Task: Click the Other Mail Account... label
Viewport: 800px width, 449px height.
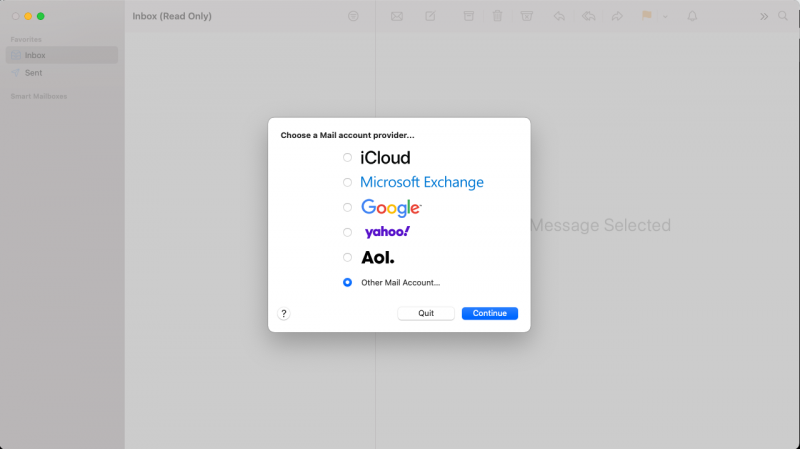Action: point(401,283)
